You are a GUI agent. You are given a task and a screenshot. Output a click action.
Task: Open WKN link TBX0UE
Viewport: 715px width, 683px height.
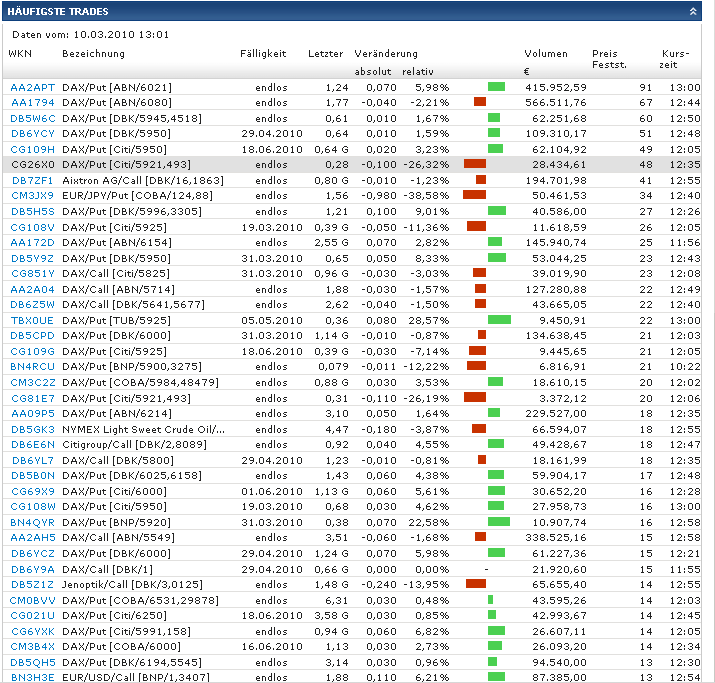32,321
